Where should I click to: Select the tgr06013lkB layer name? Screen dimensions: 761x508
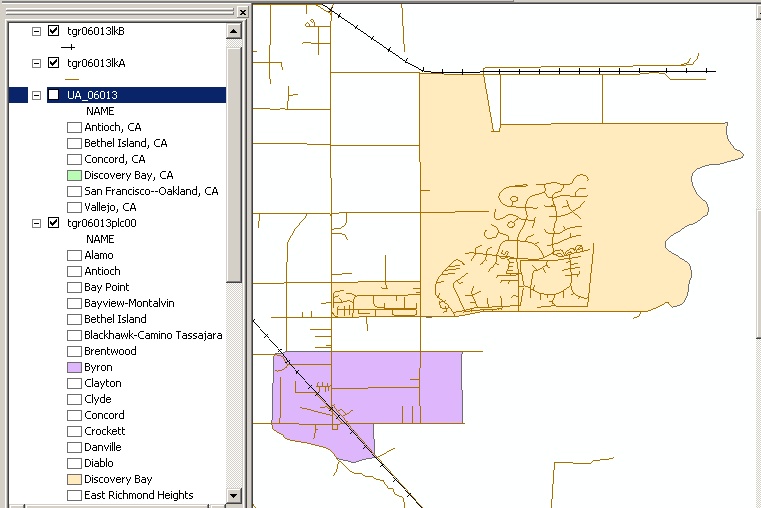[x=96, y=31]
